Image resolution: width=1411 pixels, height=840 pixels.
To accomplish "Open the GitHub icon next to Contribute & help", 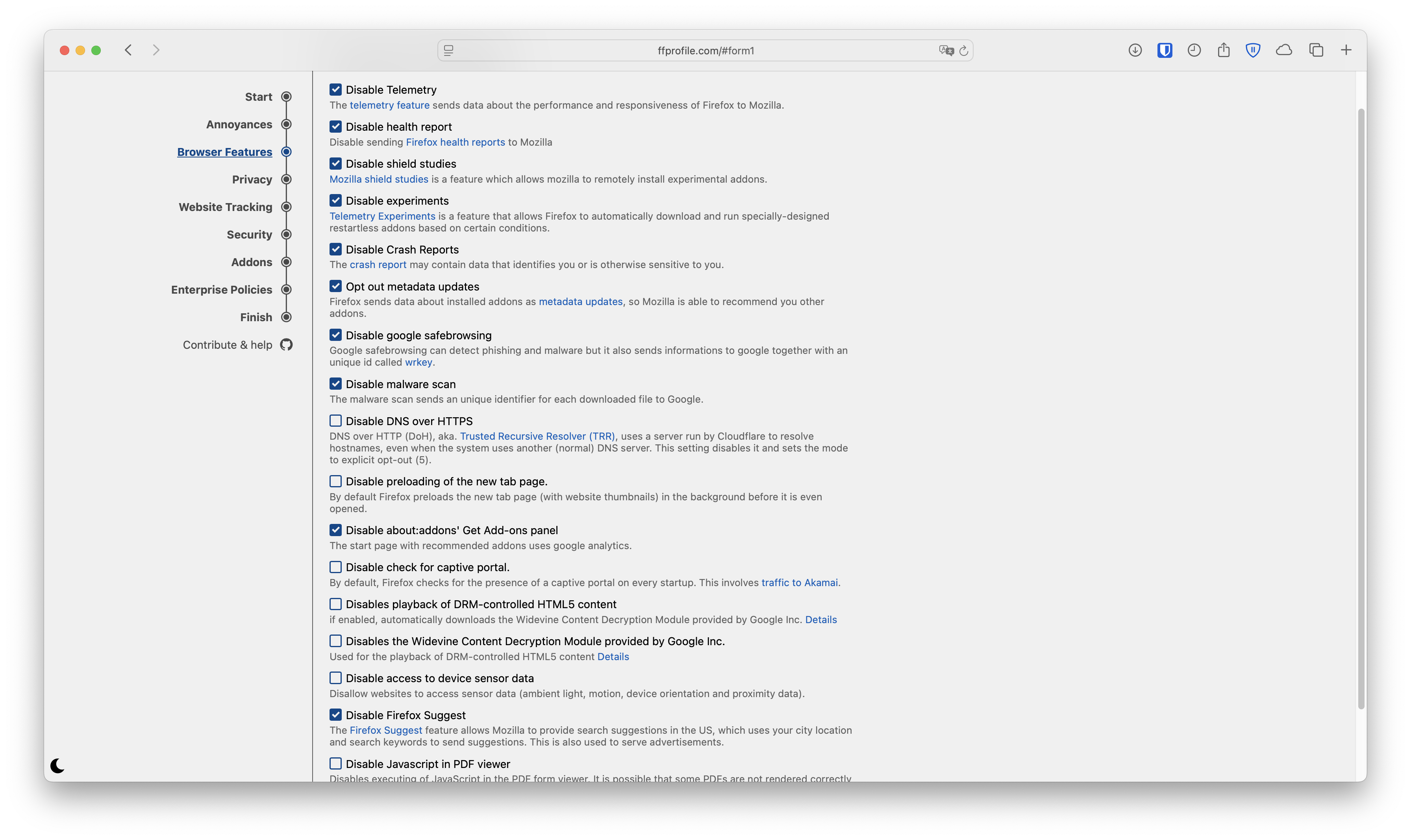I will coord(286,344).
